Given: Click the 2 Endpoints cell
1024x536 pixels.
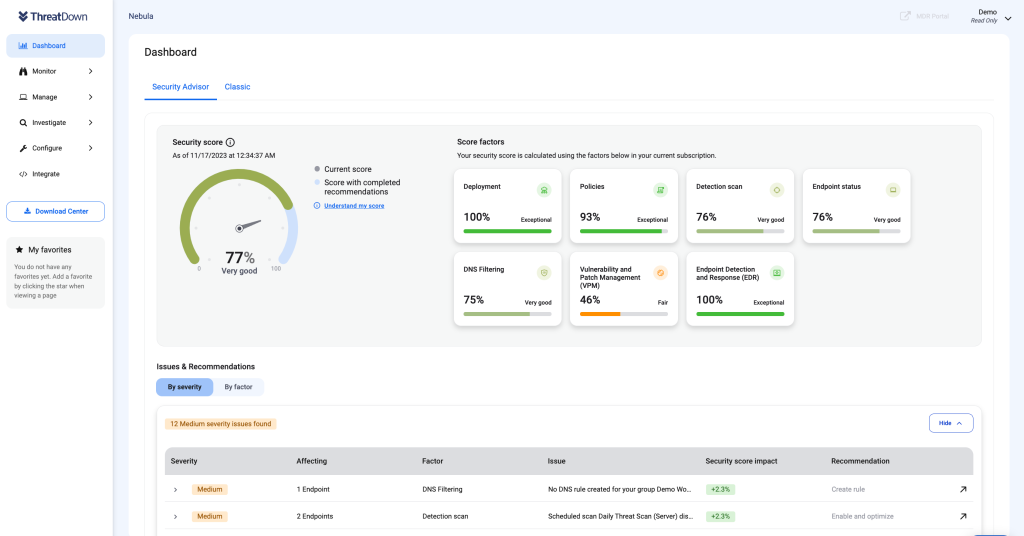Looking at the screenshot, I should click(315, 516).
